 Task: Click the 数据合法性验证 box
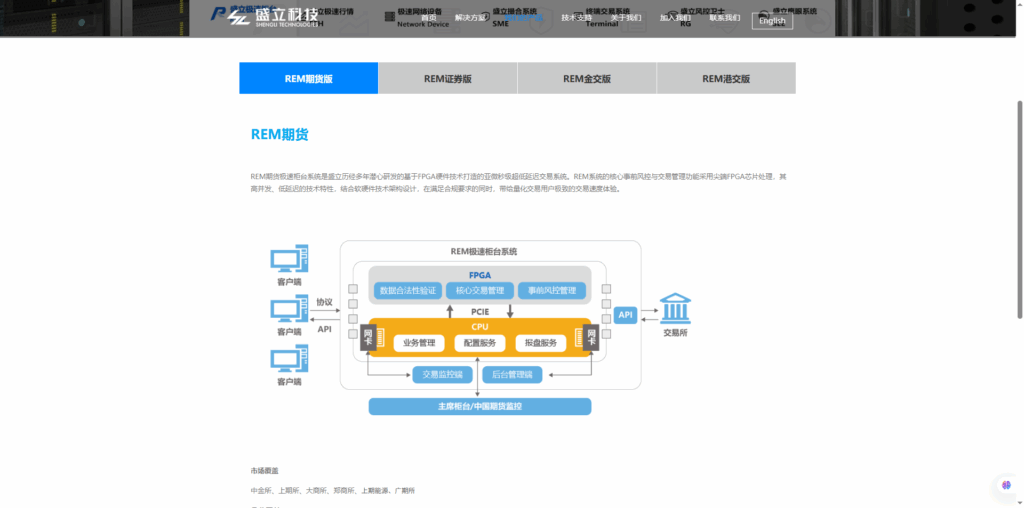408,291
